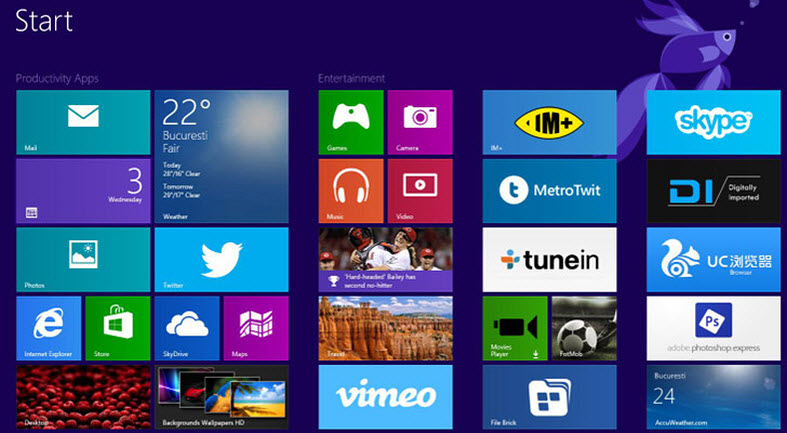This screenshot has height=433, width=787.
Task: Open the Twitter tile
Action: tap(221, 259)
